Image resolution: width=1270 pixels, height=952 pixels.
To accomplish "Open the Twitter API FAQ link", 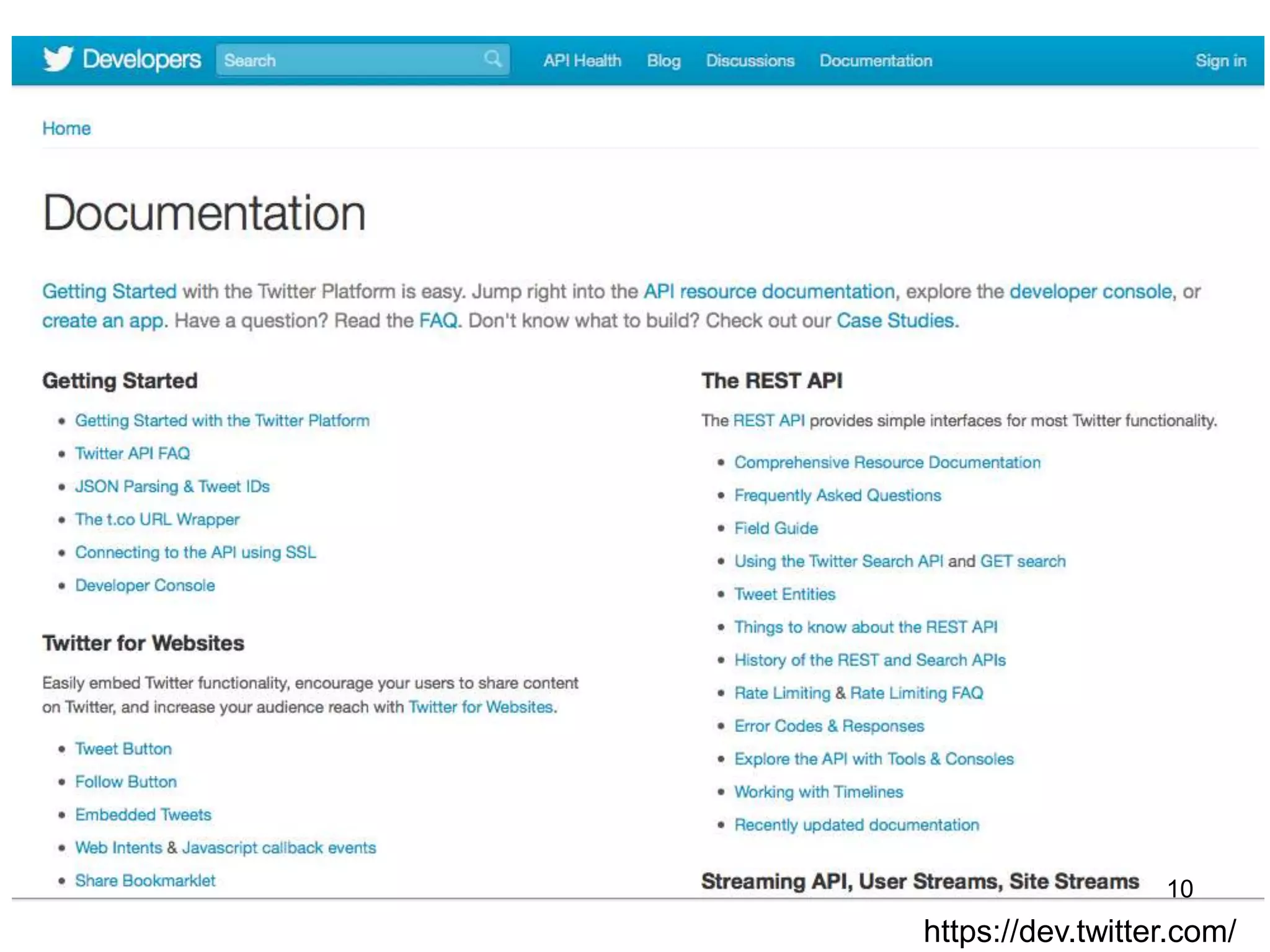I will tap(133, 454).
